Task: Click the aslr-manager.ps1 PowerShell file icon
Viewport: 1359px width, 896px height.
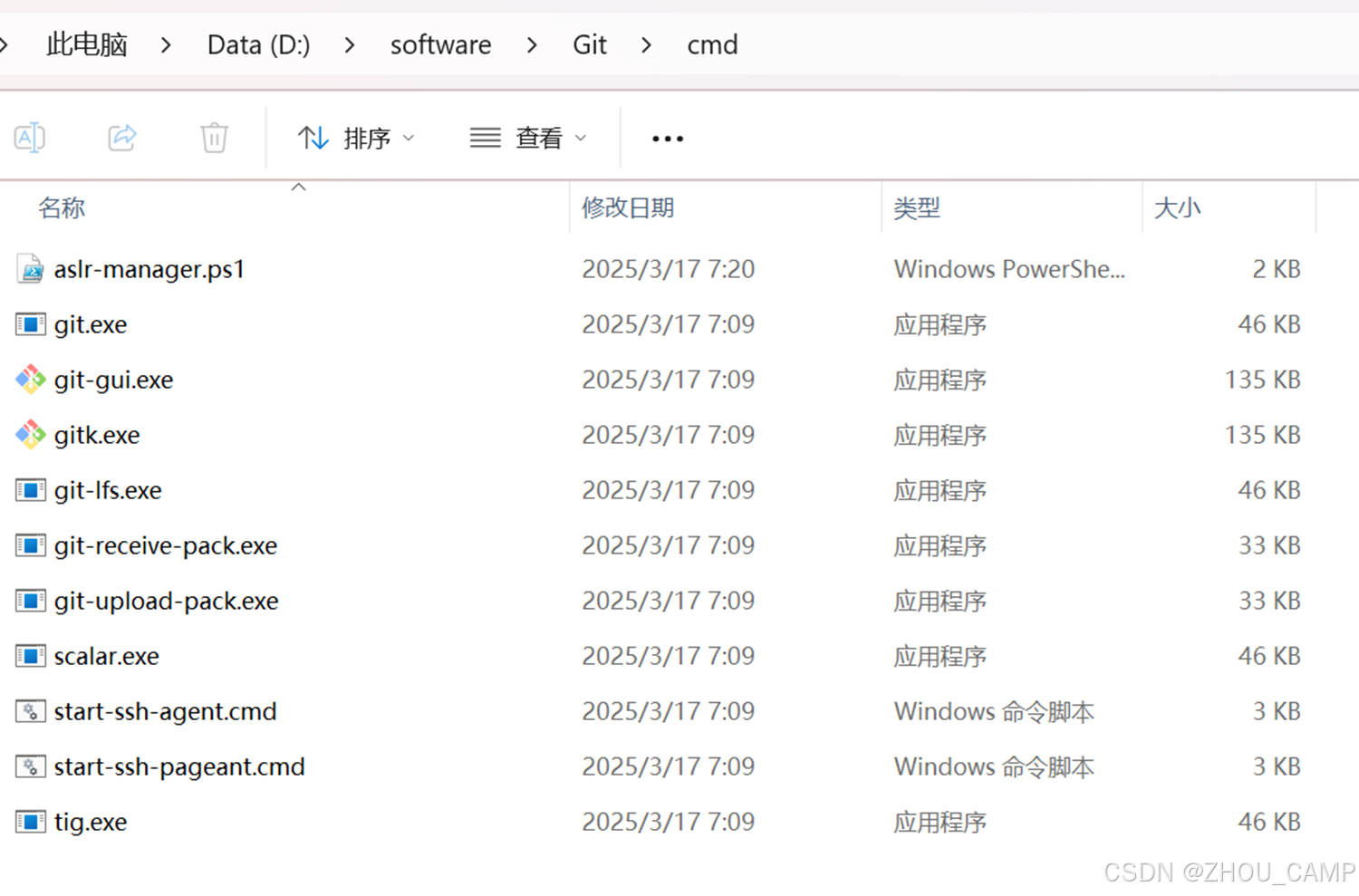Action: (30, 269)
